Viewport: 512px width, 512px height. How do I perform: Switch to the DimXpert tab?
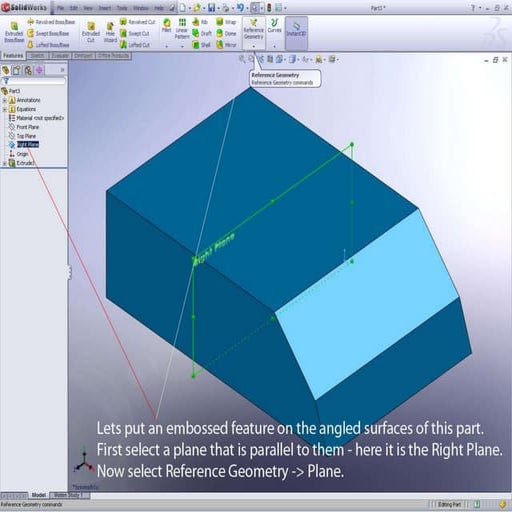pyautogui.click(x=83, y=56)
